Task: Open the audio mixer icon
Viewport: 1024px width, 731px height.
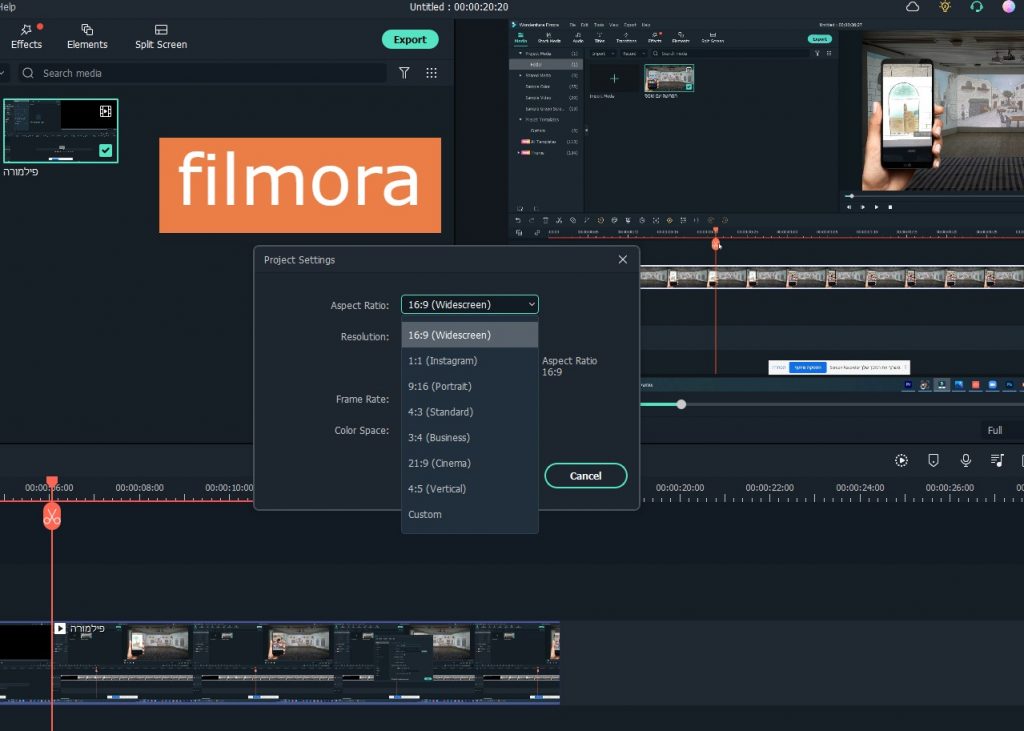Action: pos(997,461)
